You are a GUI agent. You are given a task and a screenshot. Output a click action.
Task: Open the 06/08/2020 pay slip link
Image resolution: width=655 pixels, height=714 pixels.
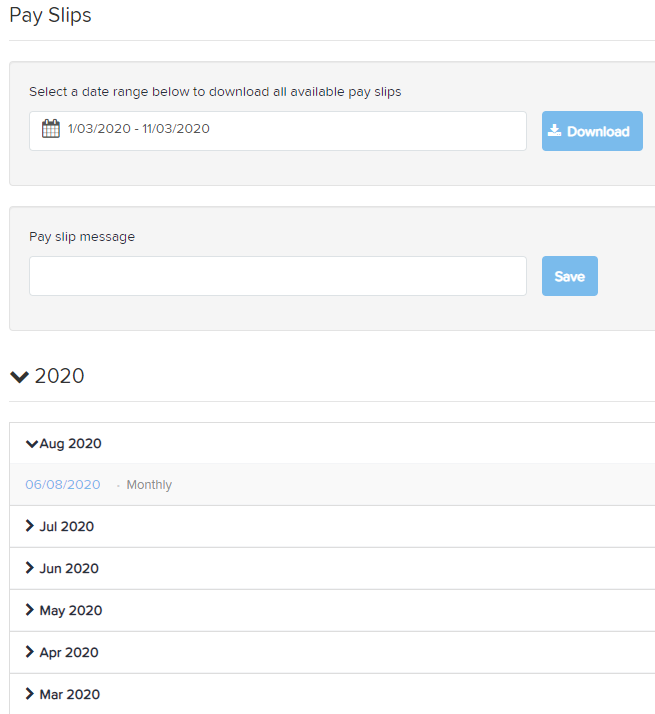point(63,484)
